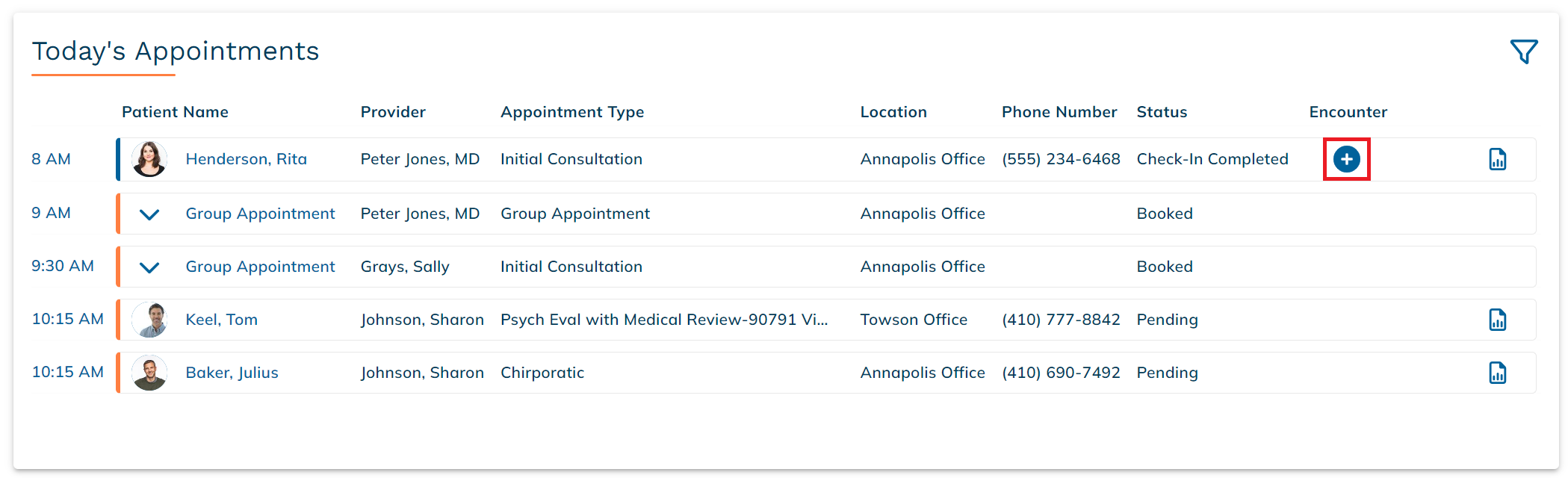Click Rita Henderson's profile photo
This screenshot has height=478, width=1568.
[x=149, y=159]
